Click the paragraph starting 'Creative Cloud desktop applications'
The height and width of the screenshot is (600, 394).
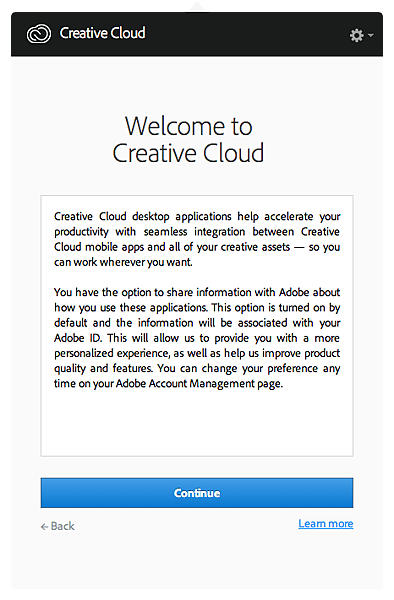(x=197, y=239)
